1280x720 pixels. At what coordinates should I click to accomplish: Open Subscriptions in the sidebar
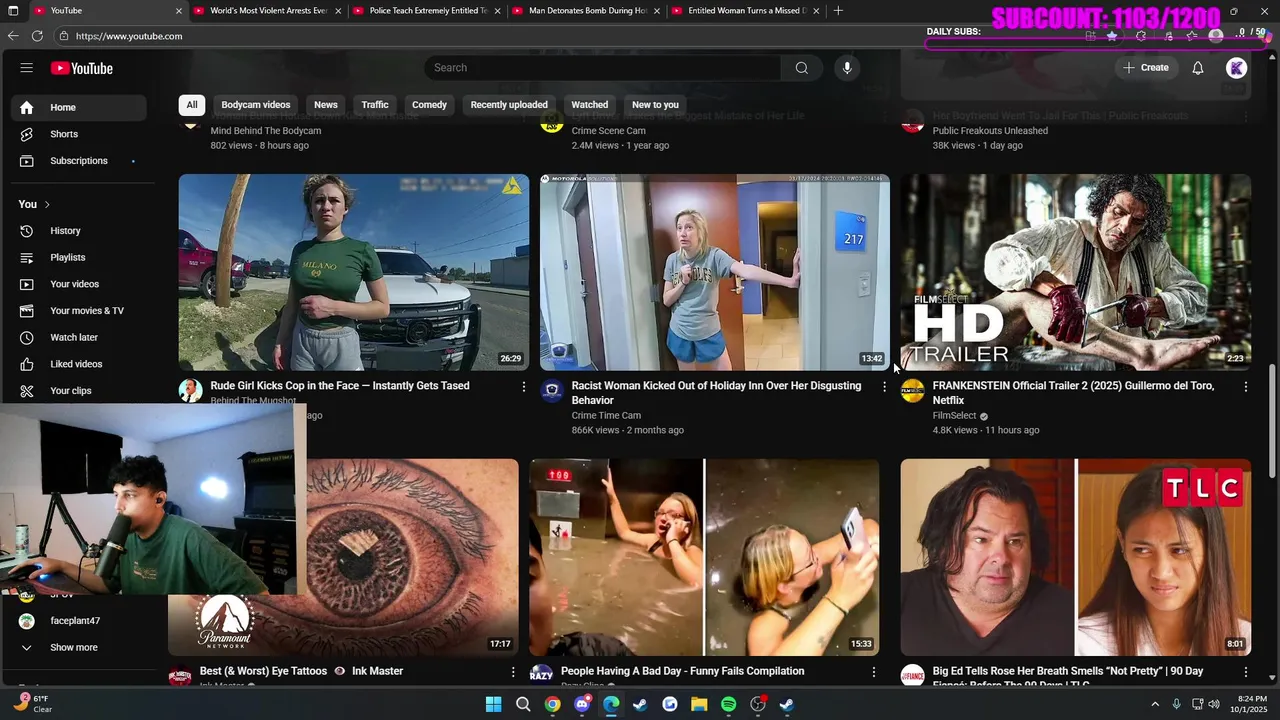[x=79, y=161]
